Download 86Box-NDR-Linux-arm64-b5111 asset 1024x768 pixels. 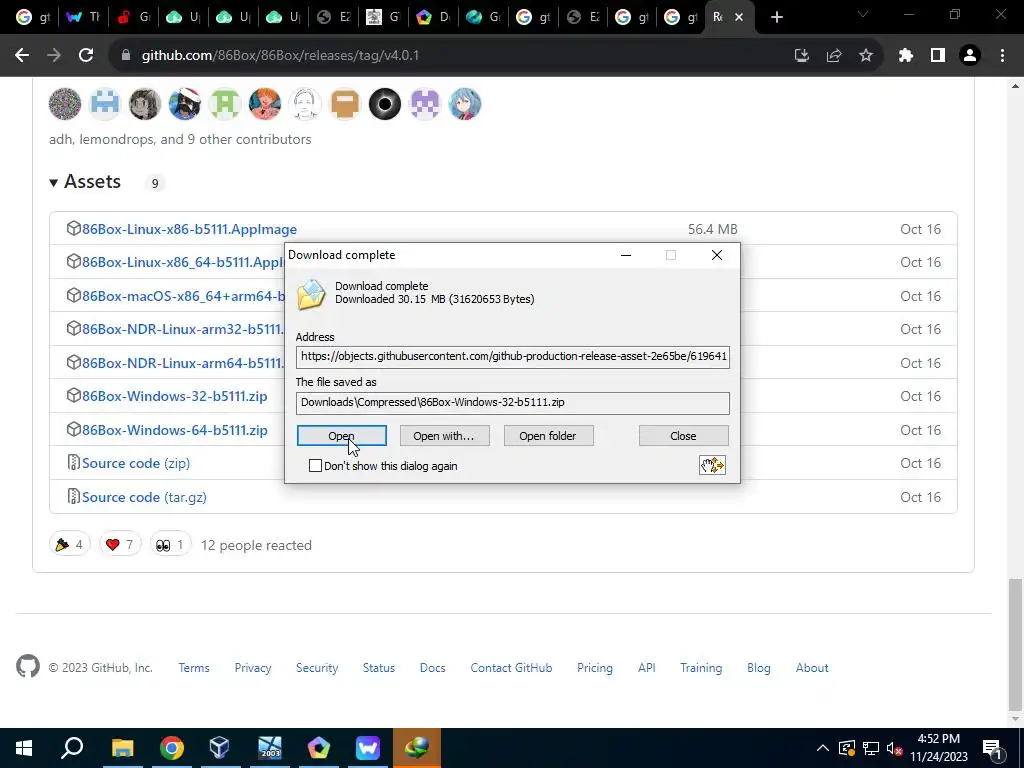(183, 363)
